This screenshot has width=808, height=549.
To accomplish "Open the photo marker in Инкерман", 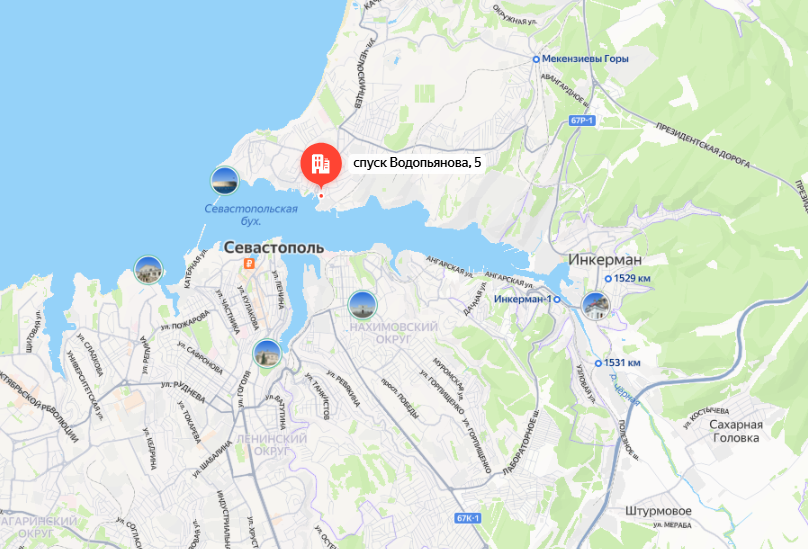I will [x=596, y=305].
